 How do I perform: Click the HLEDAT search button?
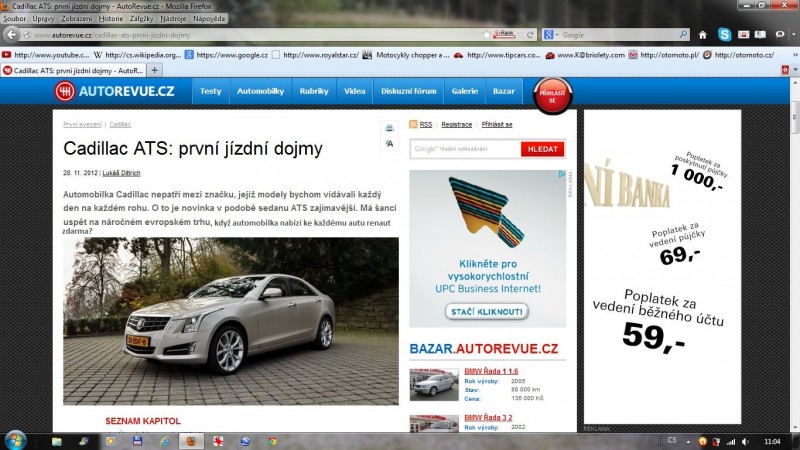pyautogui.click(x=542, y=149)
